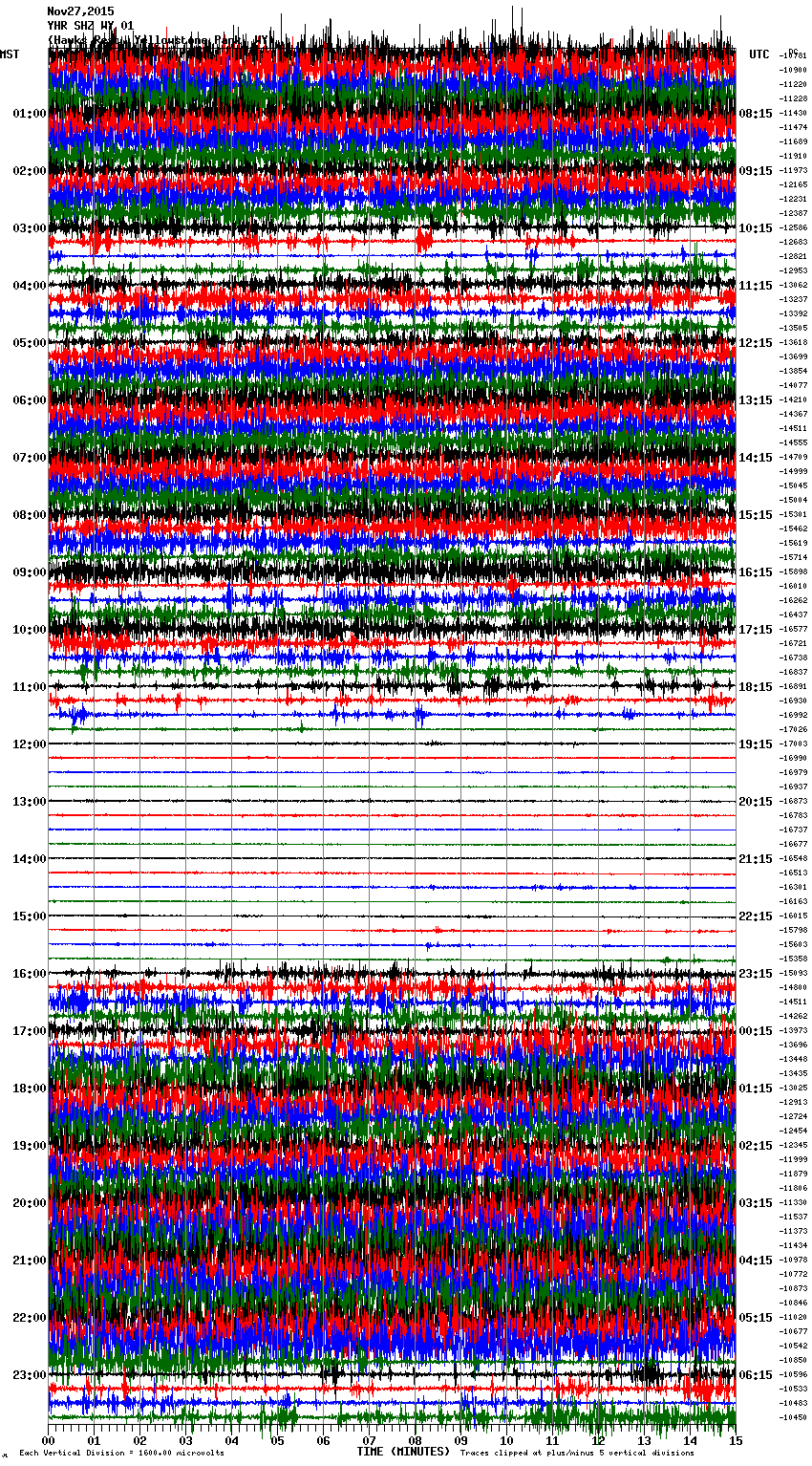Select the "23:00" MST row label

click(x=30, y=1375)
